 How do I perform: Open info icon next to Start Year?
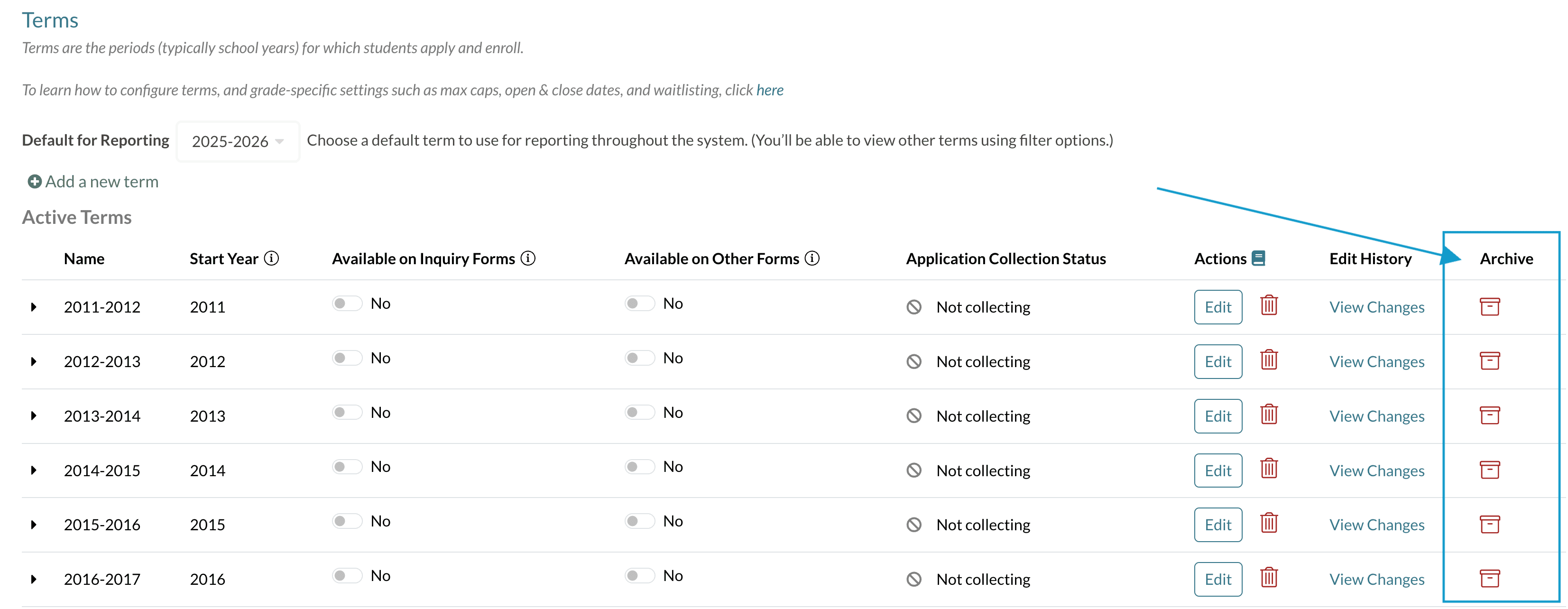pos(271,258)
